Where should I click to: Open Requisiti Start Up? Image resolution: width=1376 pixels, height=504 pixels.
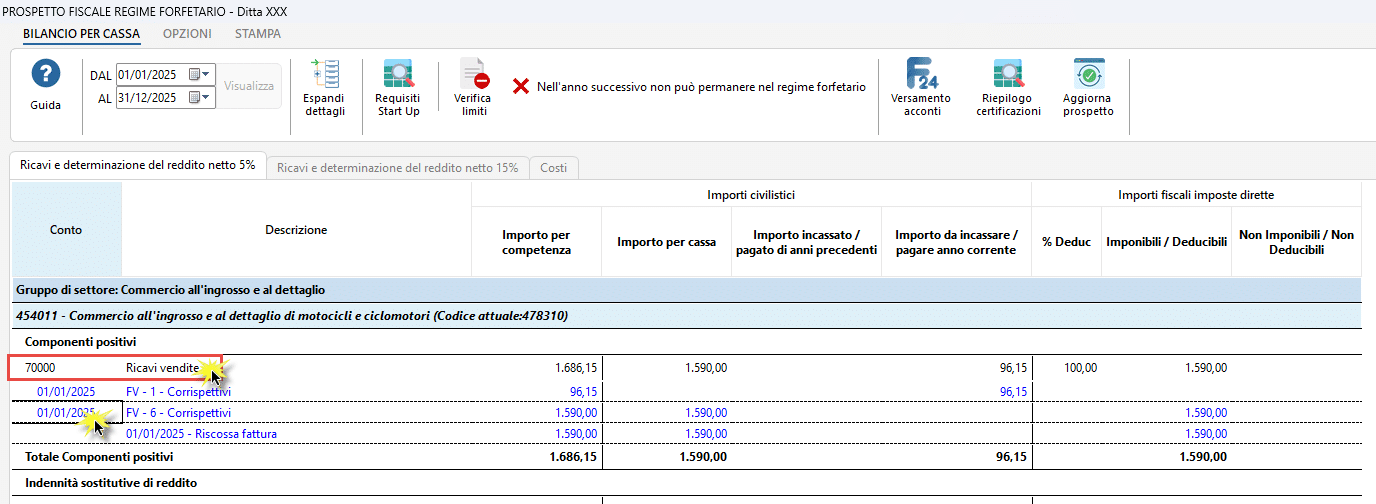398,76
